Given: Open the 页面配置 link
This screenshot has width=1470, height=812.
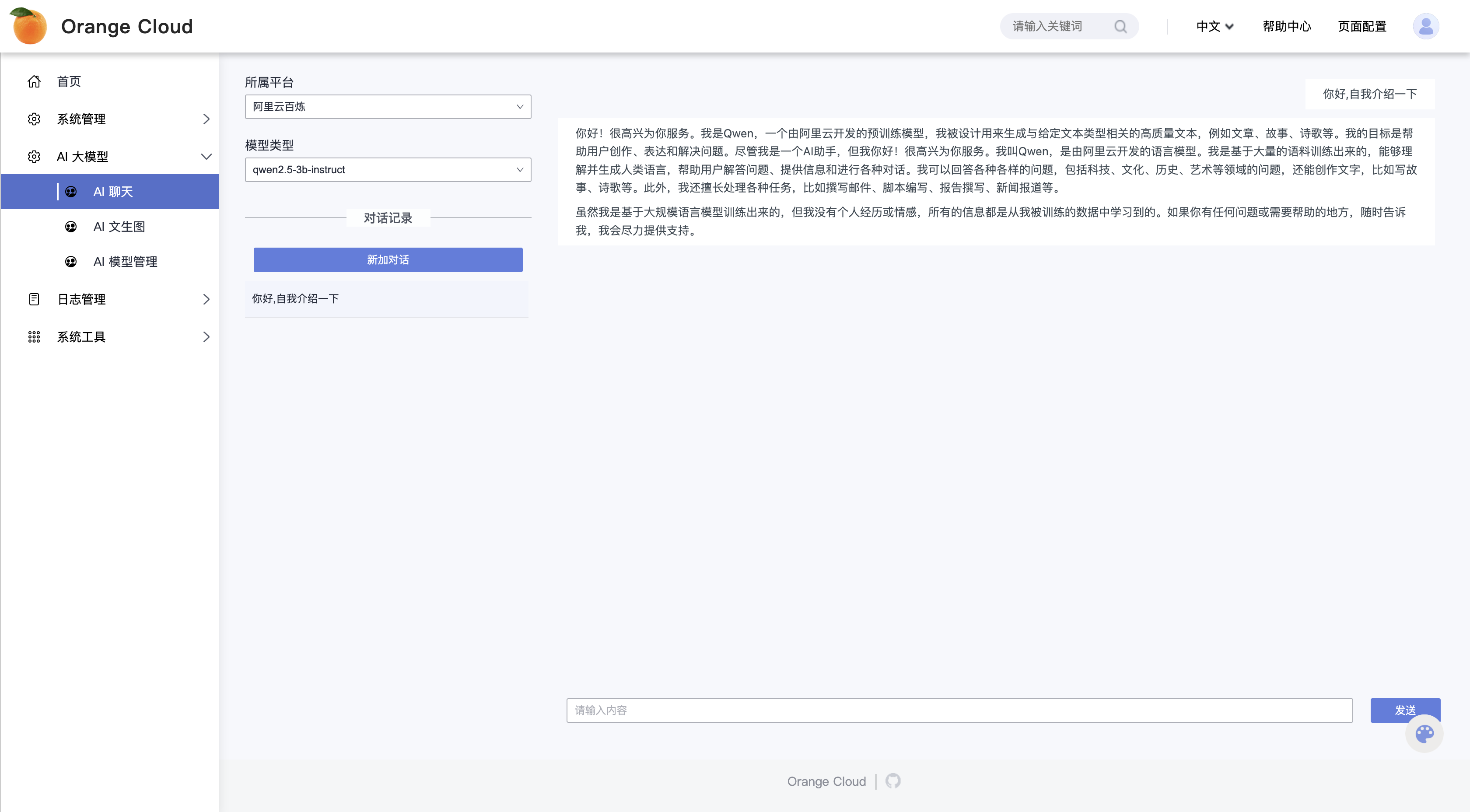Looking at the screenshot, I should point(1362,26).
